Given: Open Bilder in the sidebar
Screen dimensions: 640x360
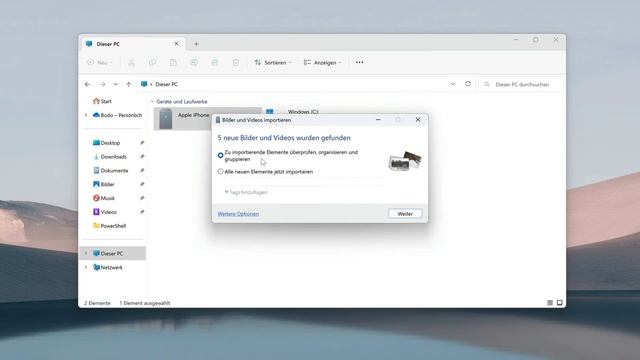Looking at the screenshot, I should 104,184.
